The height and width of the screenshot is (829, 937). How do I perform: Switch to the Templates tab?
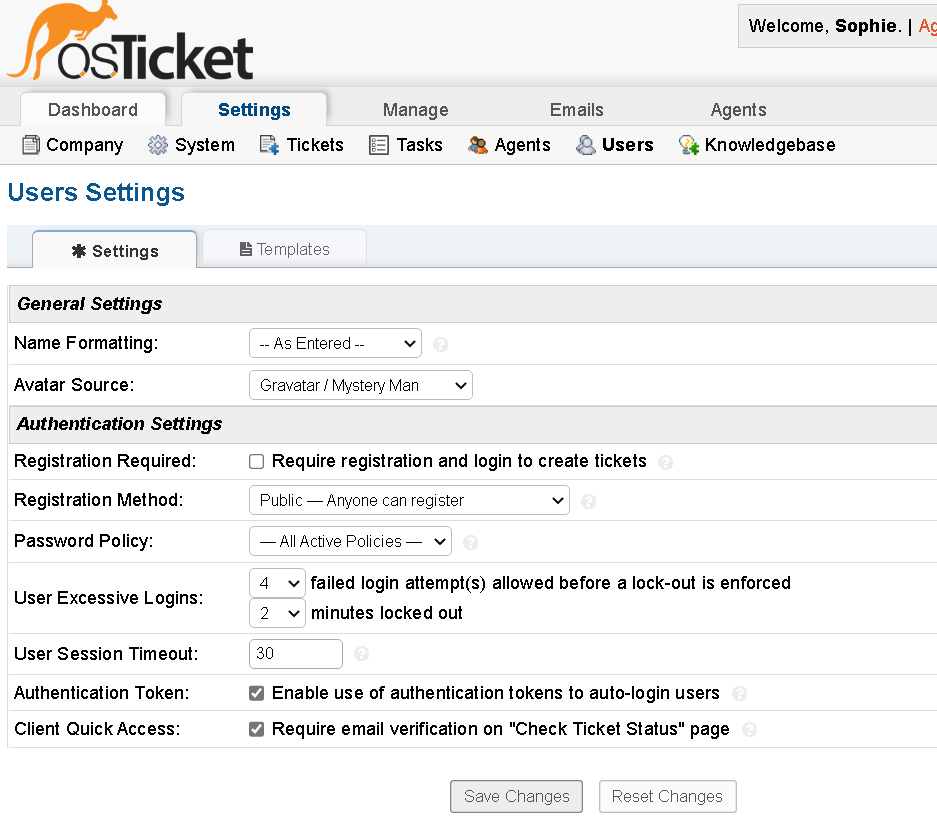click(x=285, y=249)
